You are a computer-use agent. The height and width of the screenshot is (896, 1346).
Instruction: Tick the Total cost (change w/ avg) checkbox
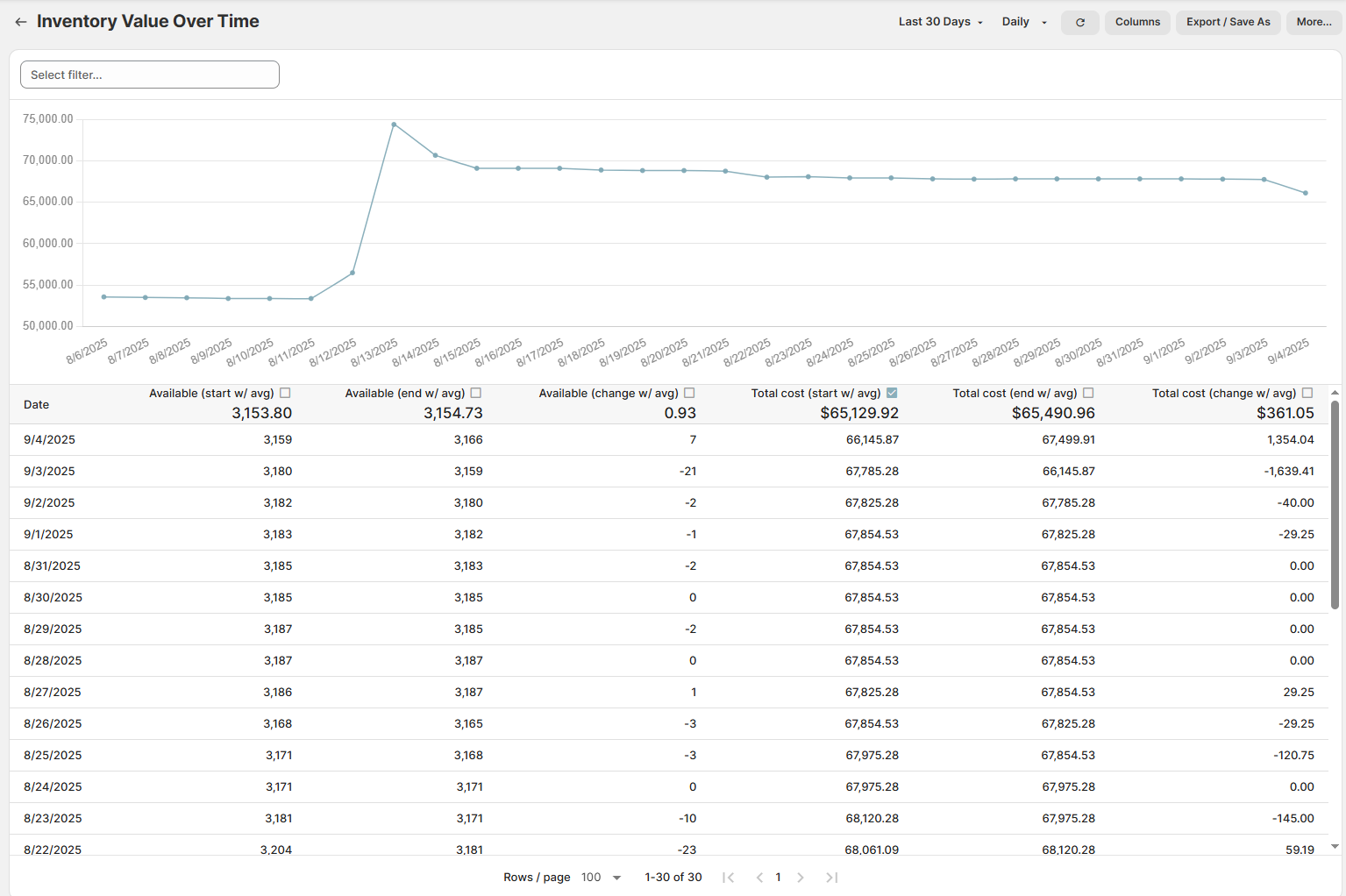(1307, 393)
